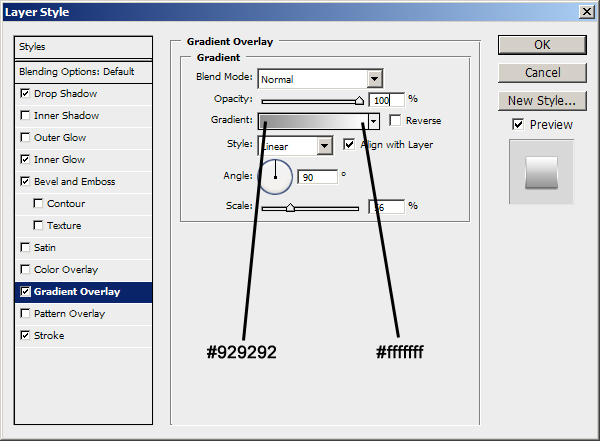Image resolution: width=600 pixels, height=441 pixels.
Task: Select the Pattern Overlay label
Action: (x=69, y=314)
